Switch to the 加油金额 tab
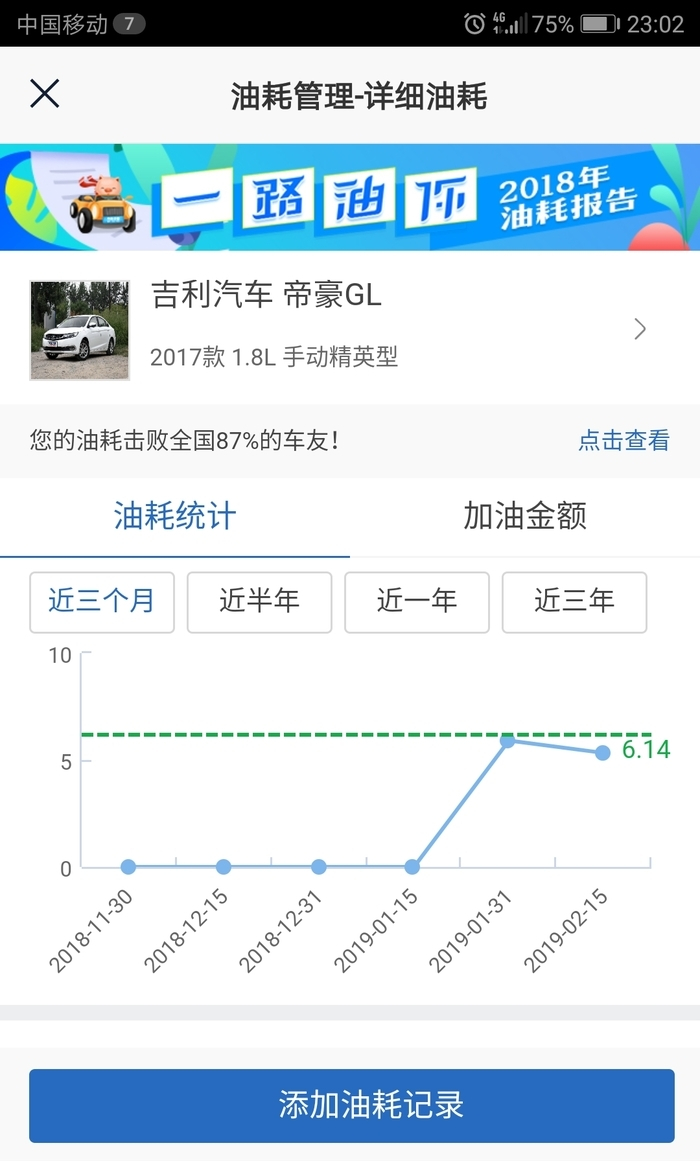The height and width of the screenshot is (1161, 700). (524, 517)
